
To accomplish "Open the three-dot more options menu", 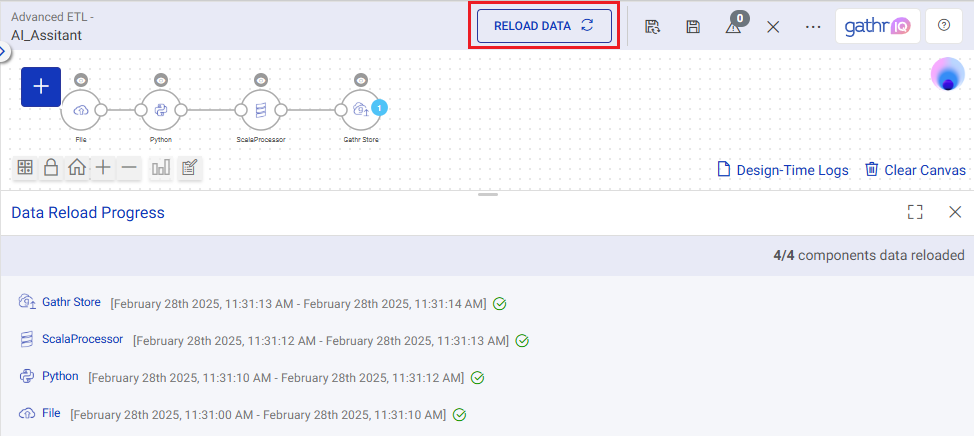I will point(812,27).
